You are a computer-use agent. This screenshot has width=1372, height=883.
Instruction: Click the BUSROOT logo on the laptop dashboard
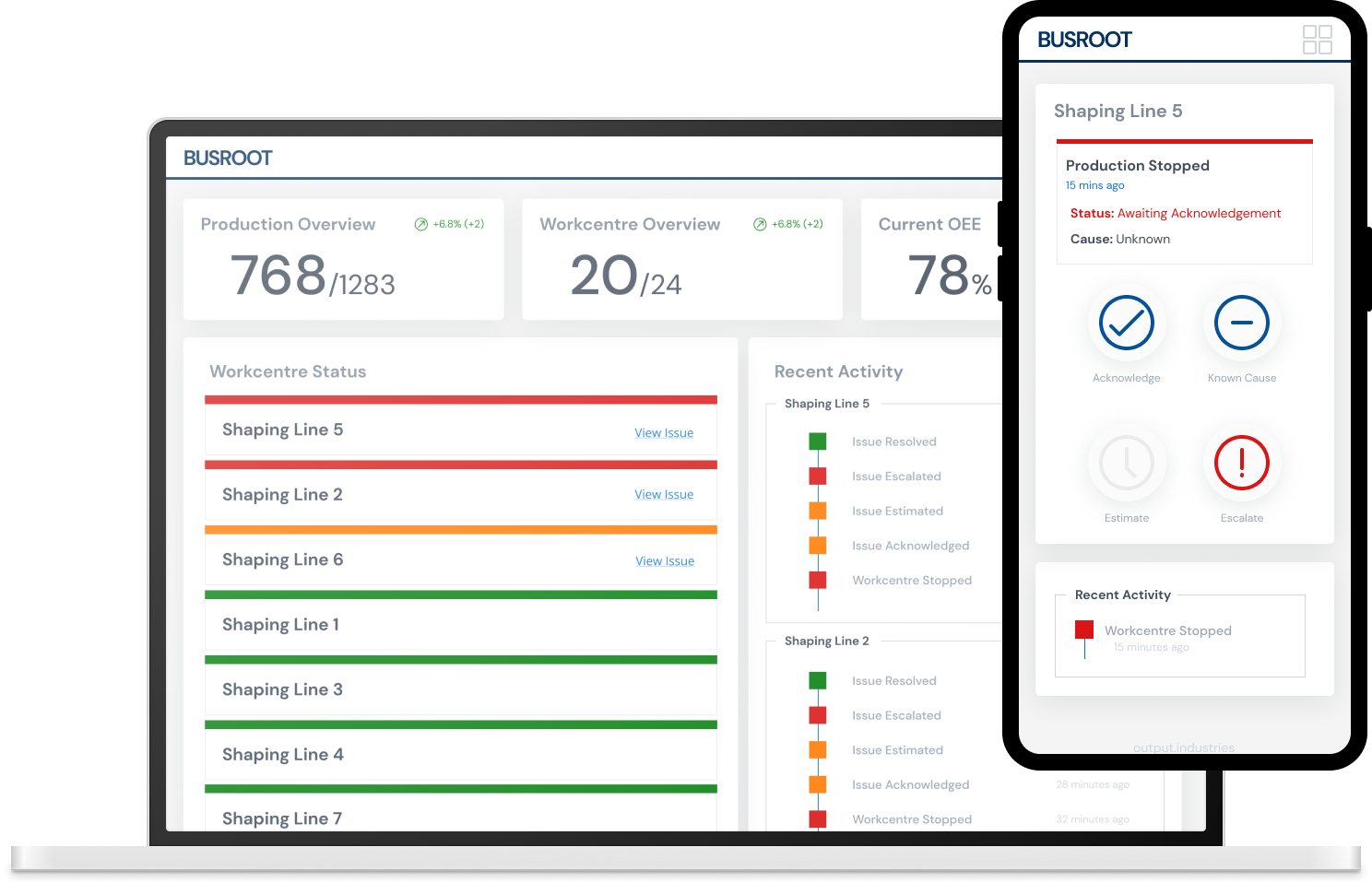tap(228, 158)
